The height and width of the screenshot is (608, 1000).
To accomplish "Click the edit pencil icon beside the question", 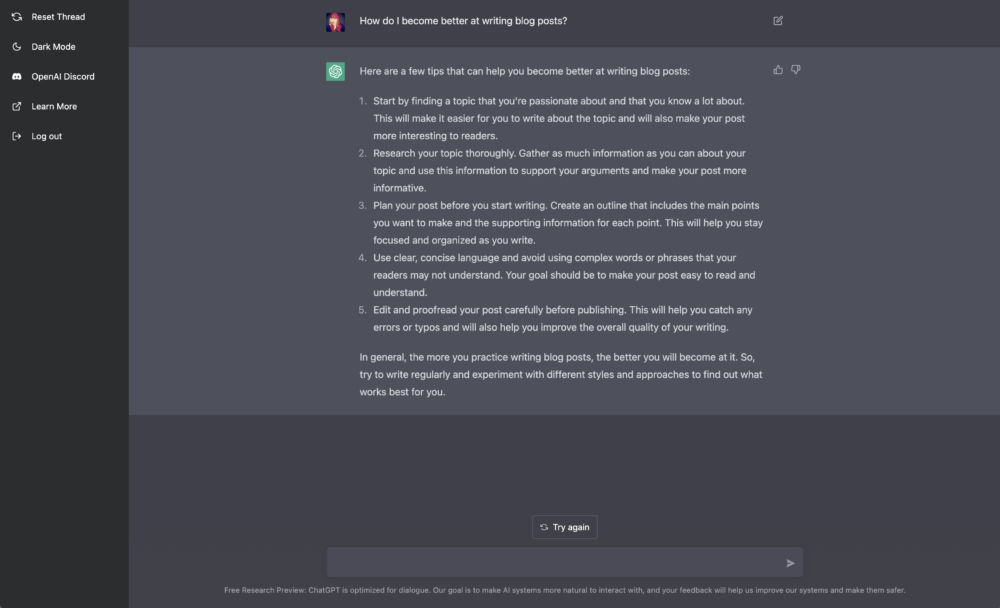I will [x=777, y=20].
